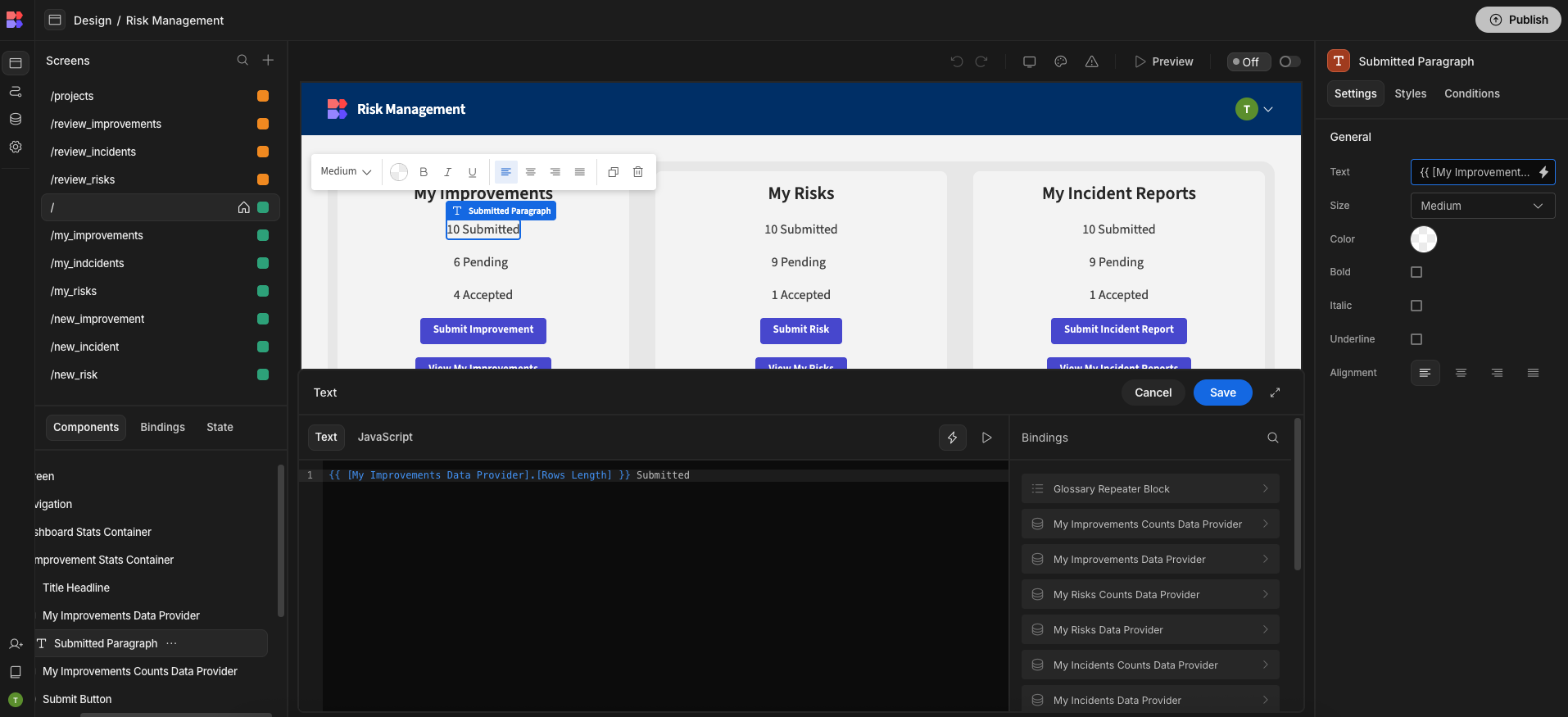
Task: Duplicate the component with copy icon
Action: (x=614, y=172)
